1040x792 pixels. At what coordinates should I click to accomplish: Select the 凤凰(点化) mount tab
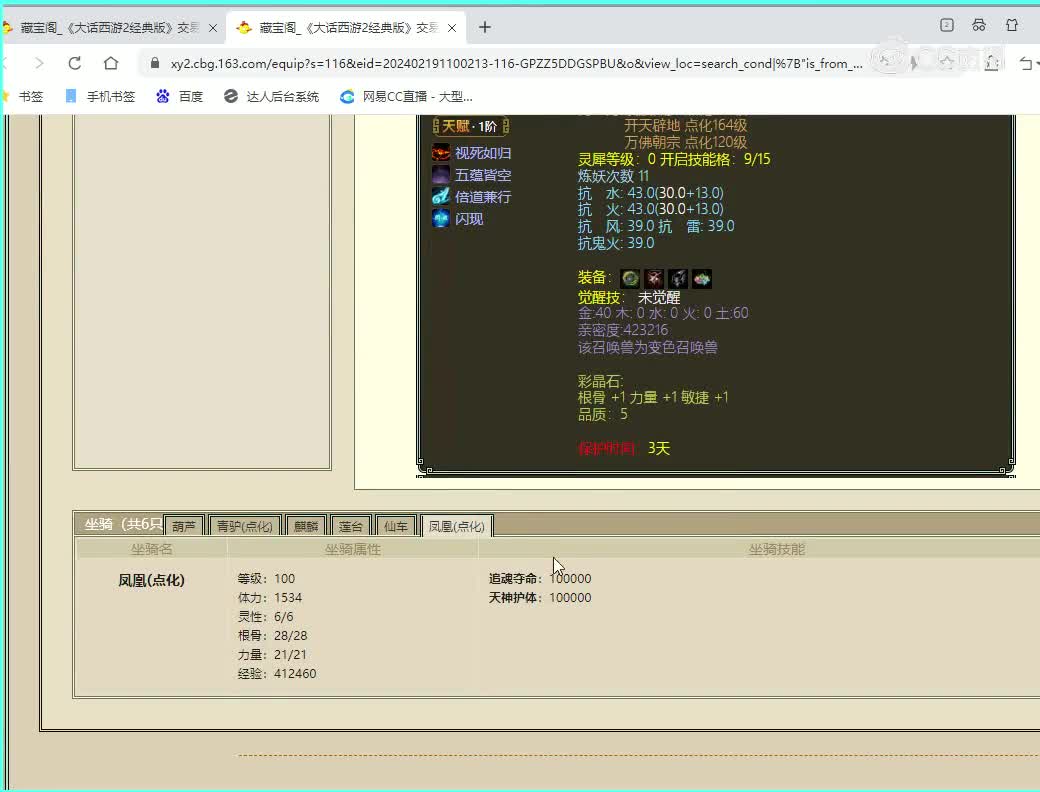pos(456,526)
